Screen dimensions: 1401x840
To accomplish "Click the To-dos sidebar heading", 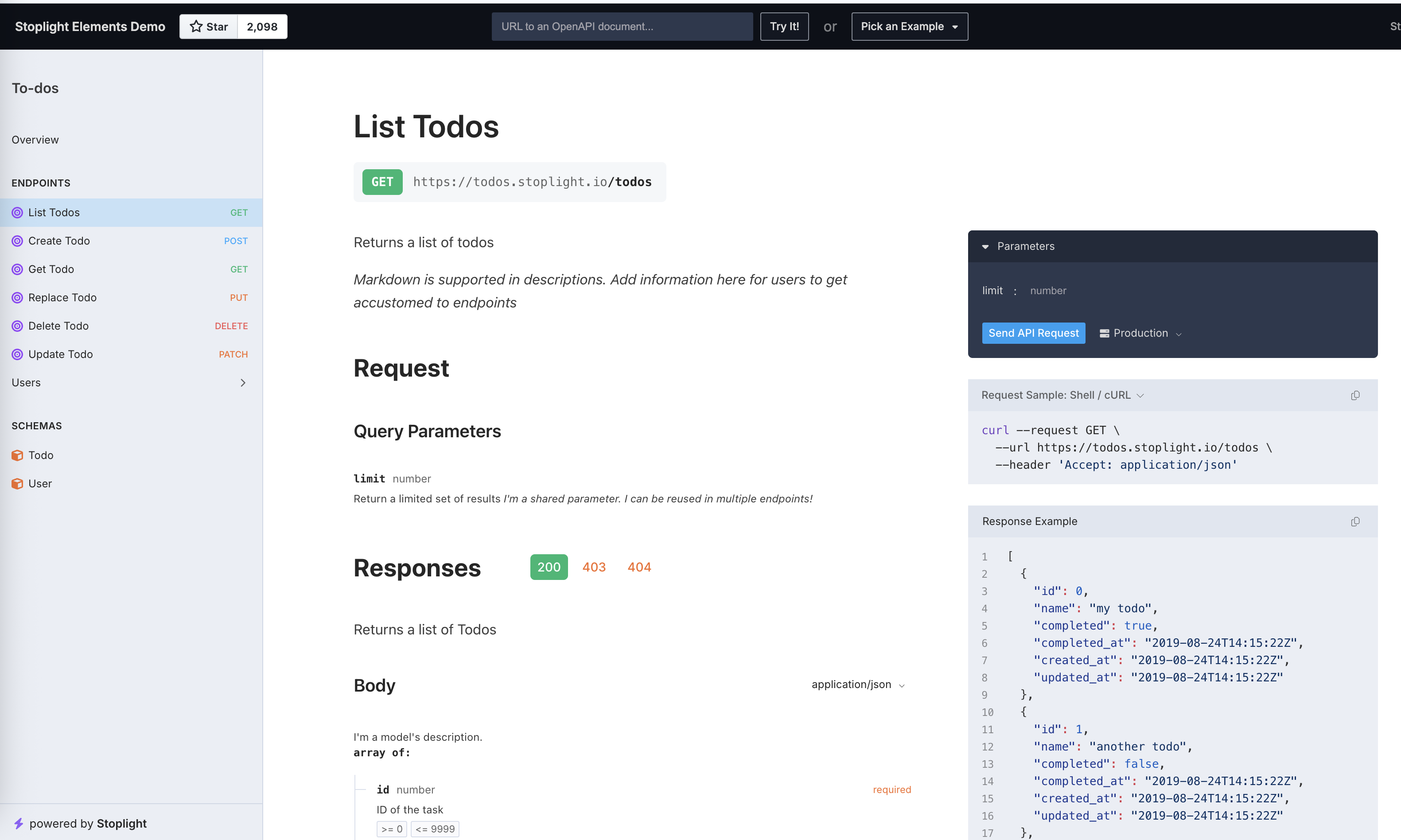I will point(35,88).
